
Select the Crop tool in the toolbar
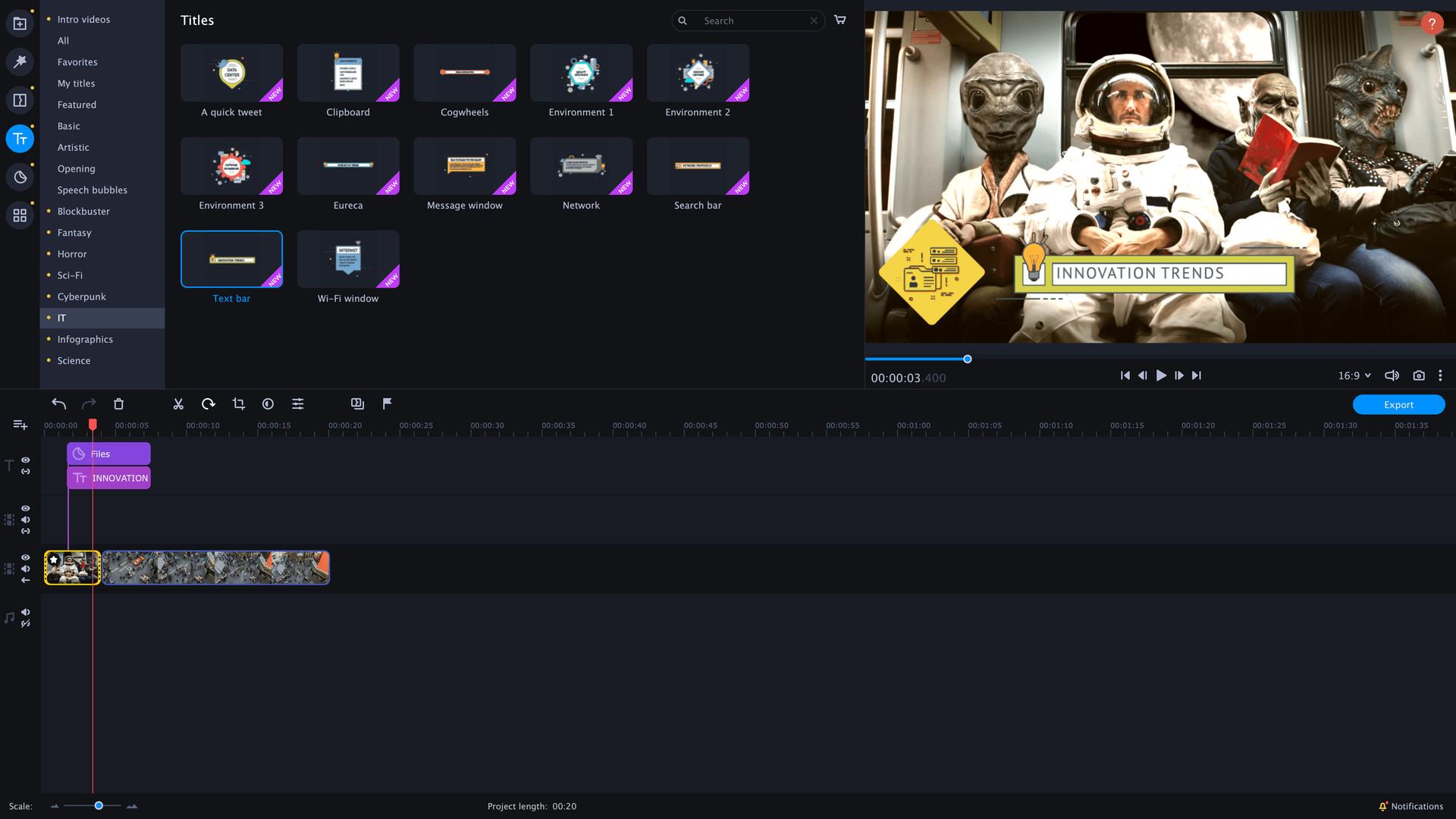click(238, 403)
